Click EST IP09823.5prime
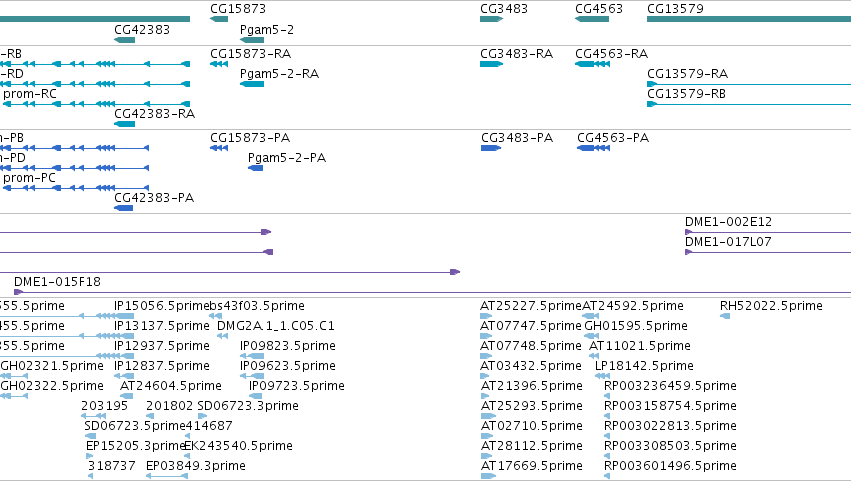 [x=288, y=346]
